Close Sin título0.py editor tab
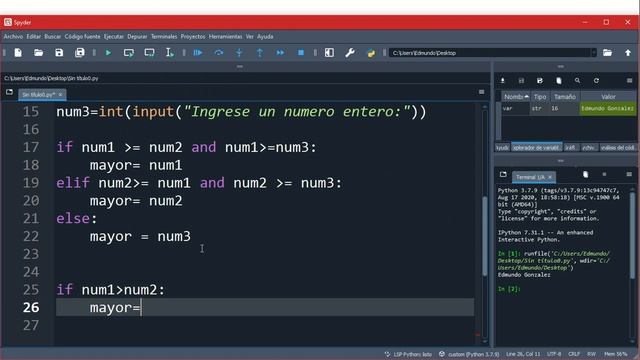640x360 pixels. coord(60,95)
